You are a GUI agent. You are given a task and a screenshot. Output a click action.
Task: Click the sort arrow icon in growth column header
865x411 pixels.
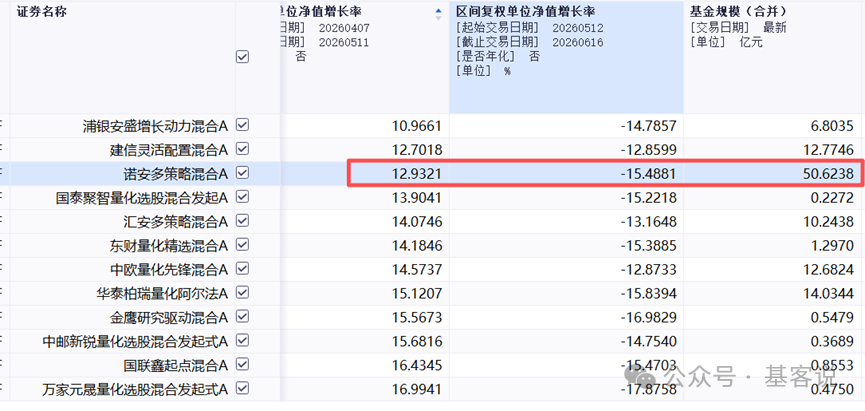[439, 14]
